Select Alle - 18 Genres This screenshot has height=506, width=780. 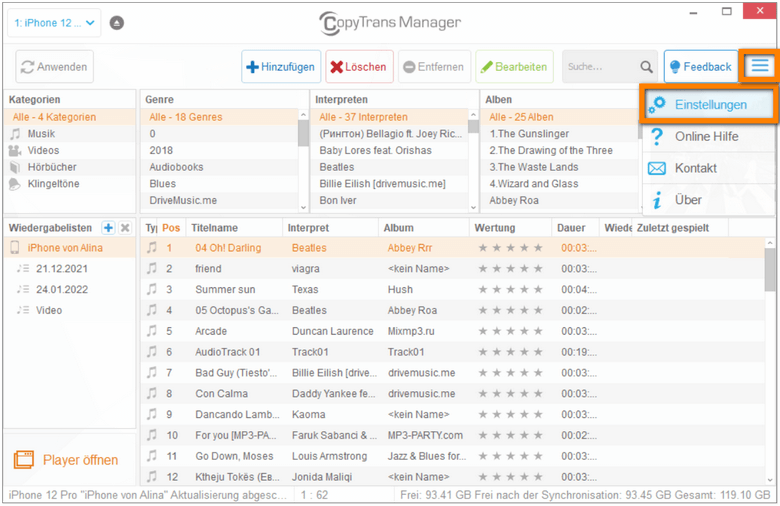tap(219, 117)
